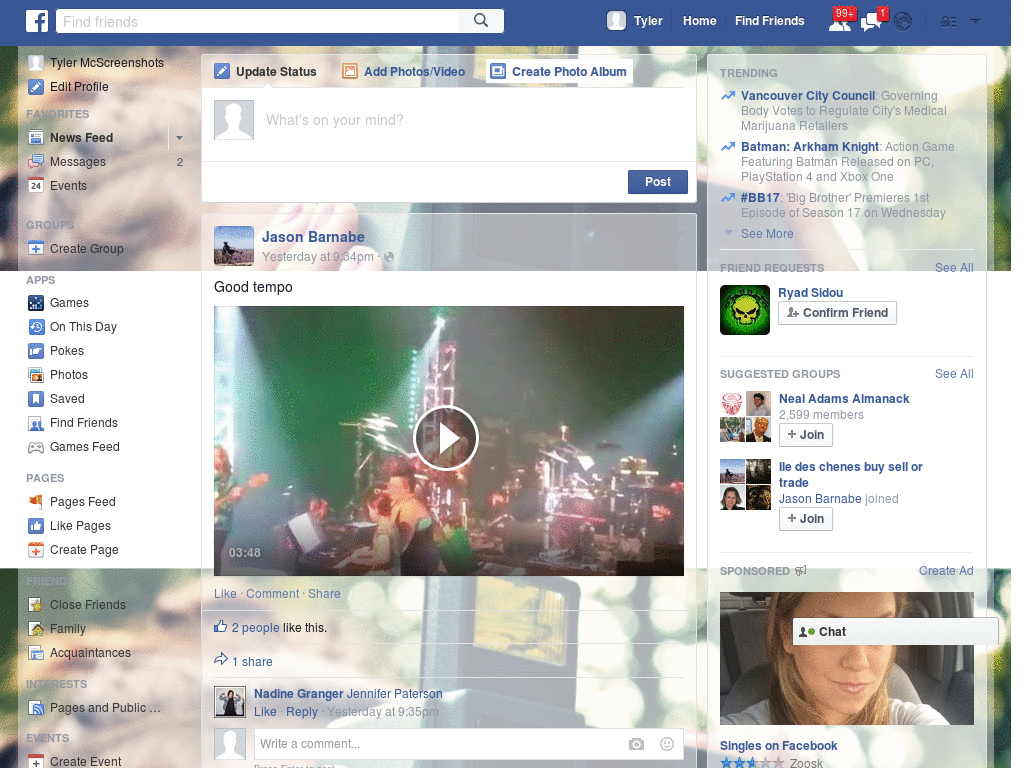Viewport: 1024px width, 768px height.
Task: Open Batman: Arkham Knight trending topic
Action: click(x=810, y=147)
